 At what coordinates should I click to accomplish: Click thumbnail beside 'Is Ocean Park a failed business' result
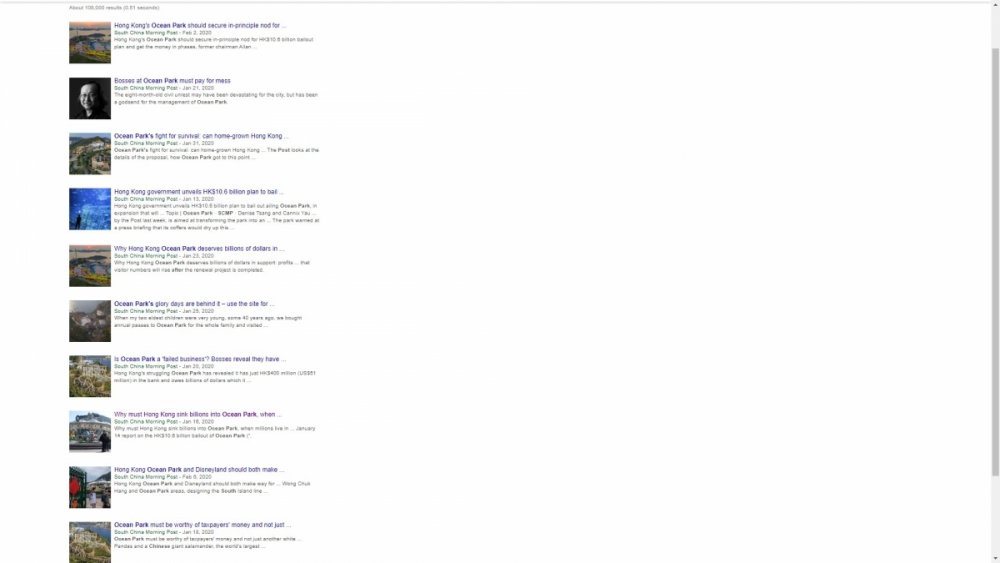pyautogui.click(x=90, y=376)
